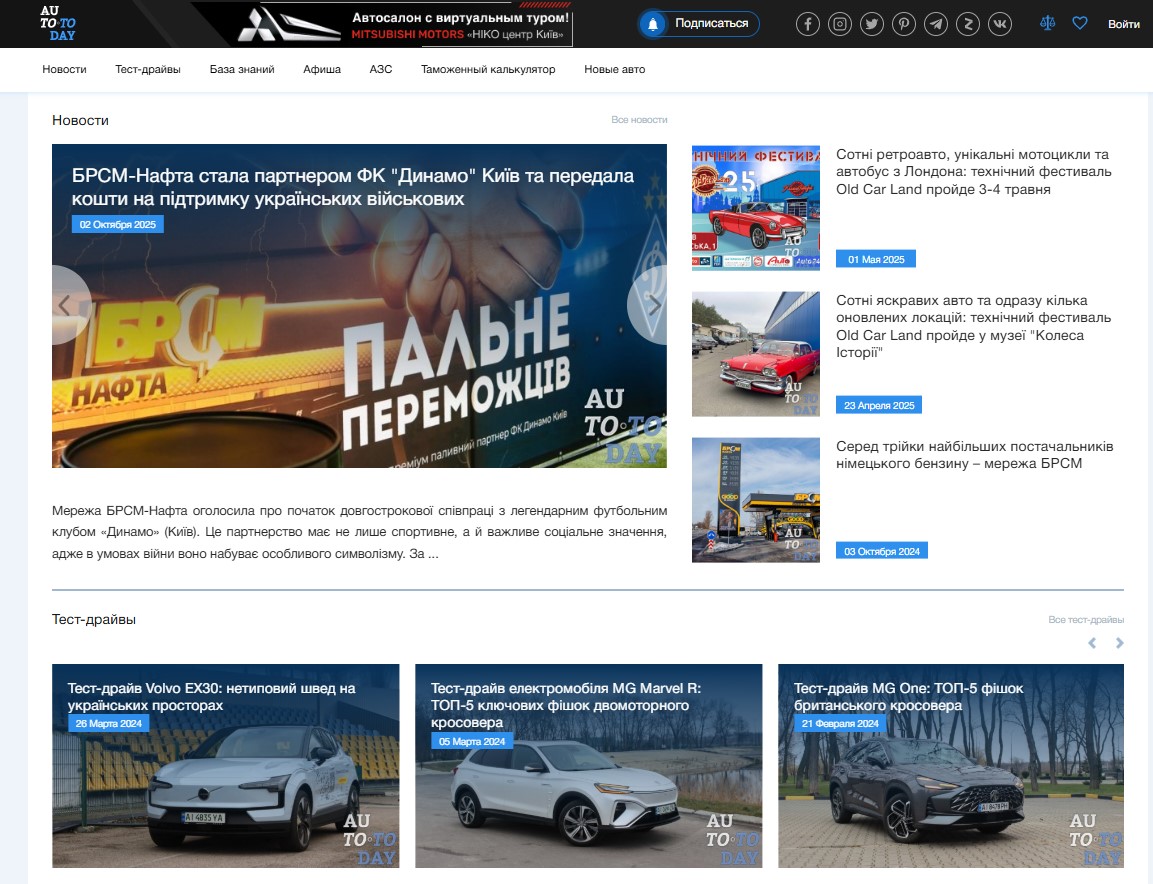Click the Войти login link
The width and height of the screenshot is (1153, 884).
(x=1124, y=24)
